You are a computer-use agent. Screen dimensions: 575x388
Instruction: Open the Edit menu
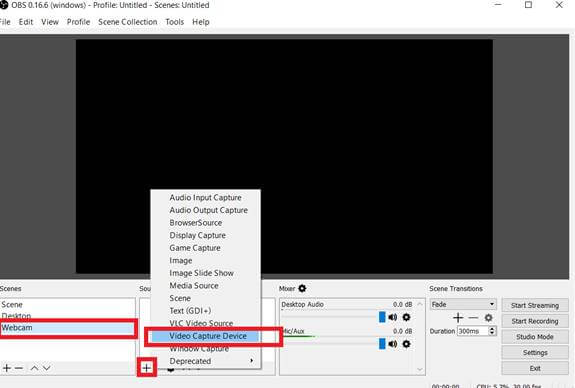(26, 22)
